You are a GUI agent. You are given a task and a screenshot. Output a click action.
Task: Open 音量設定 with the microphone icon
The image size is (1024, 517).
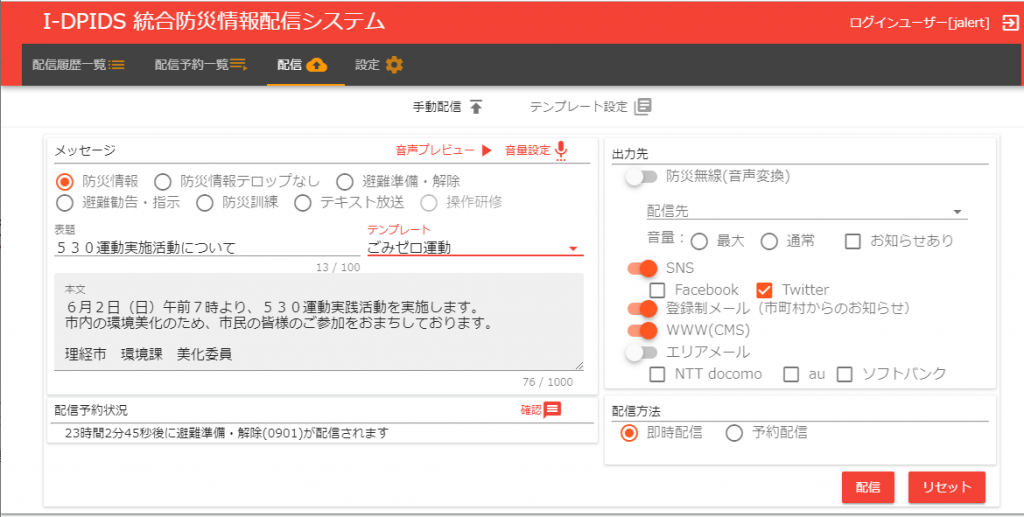(x=561, y=151)
